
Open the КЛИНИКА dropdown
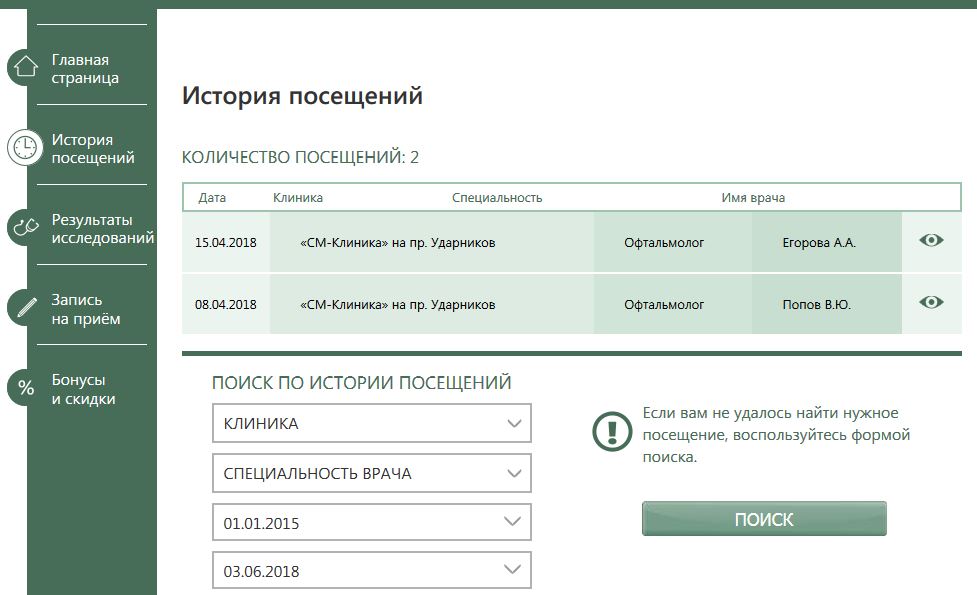(371, 423)
